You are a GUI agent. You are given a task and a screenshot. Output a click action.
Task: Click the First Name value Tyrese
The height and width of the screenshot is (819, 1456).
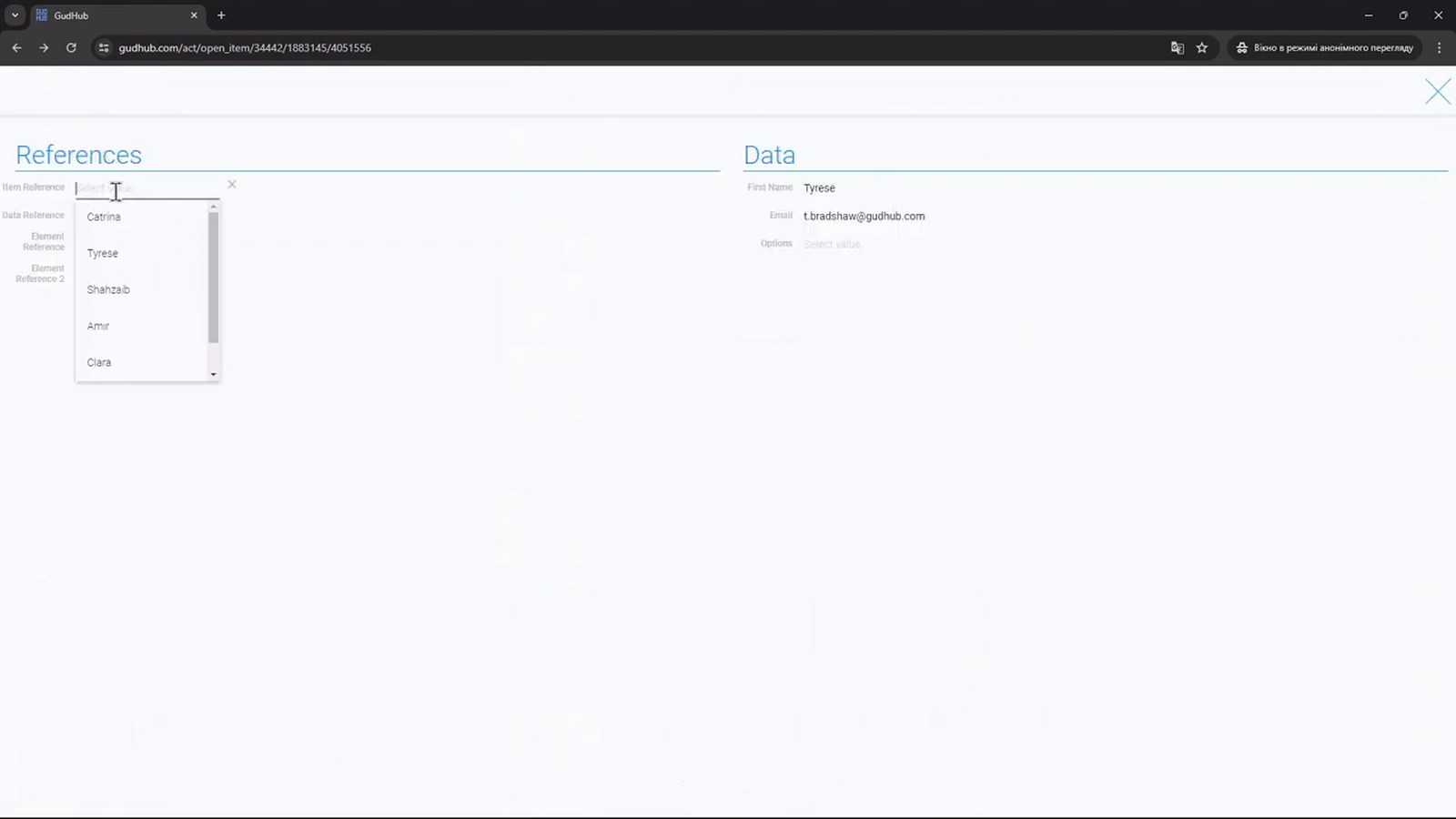819,188
